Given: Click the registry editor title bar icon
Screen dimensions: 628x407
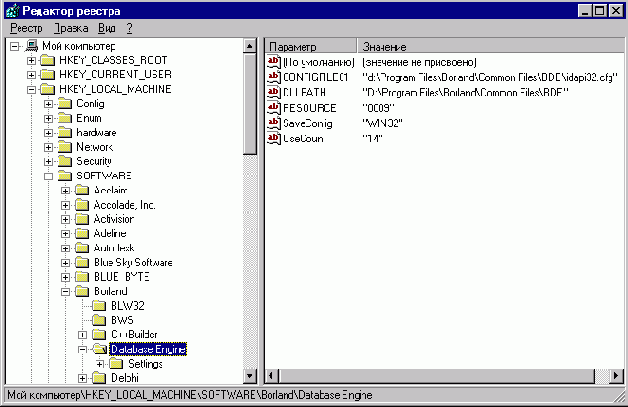Looking at the screenshot, I should [x=13, y=11].
